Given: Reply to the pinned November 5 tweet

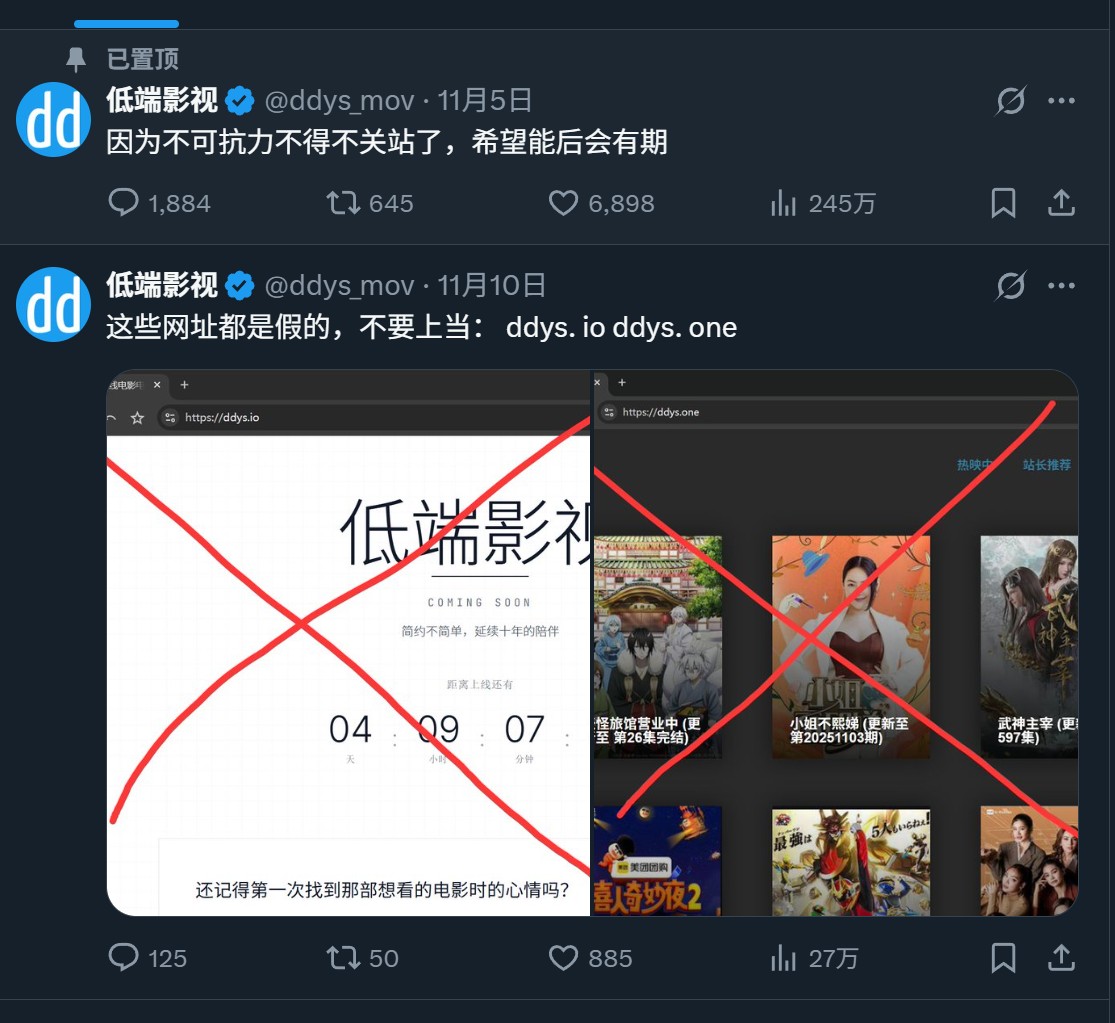Looking at the screenshot, I should tap(123, 203).
